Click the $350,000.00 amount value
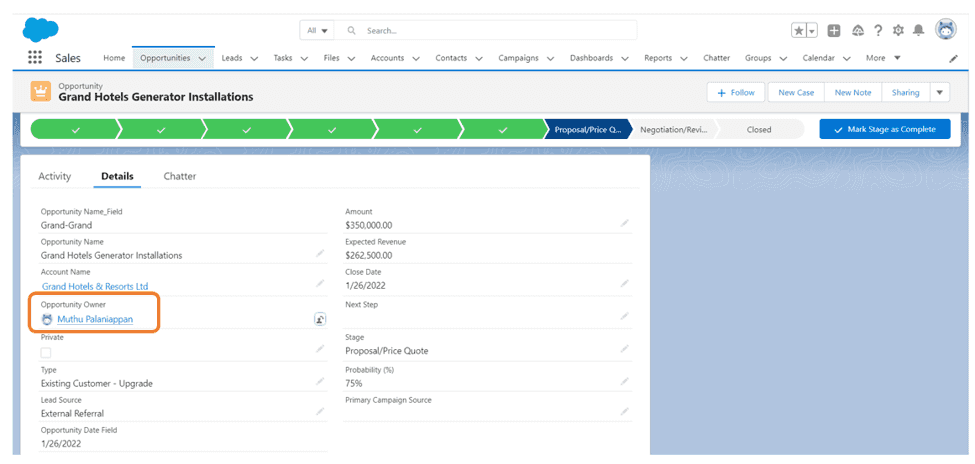Screen dimensions: 975x464 click(369, 226)
